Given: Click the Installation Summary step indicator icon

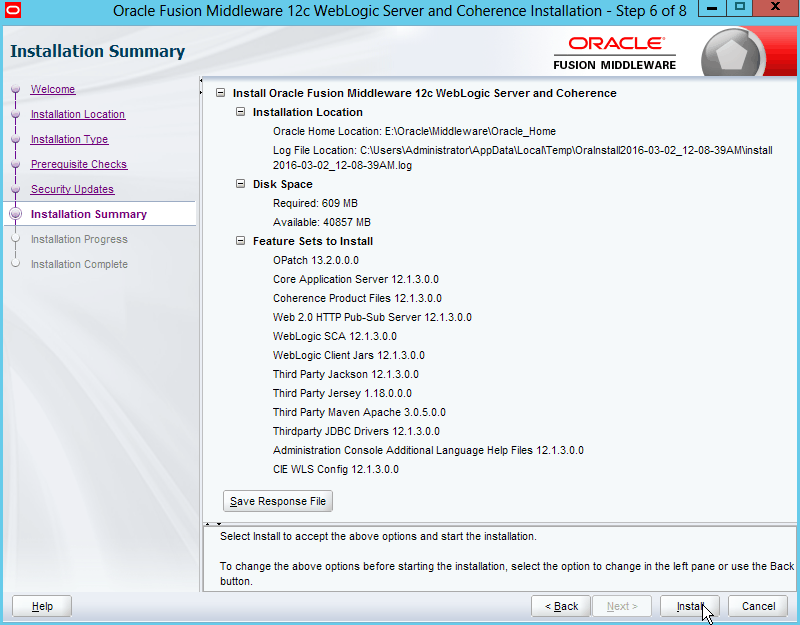Looking at the screenshot, I should [x=15, y=214].
